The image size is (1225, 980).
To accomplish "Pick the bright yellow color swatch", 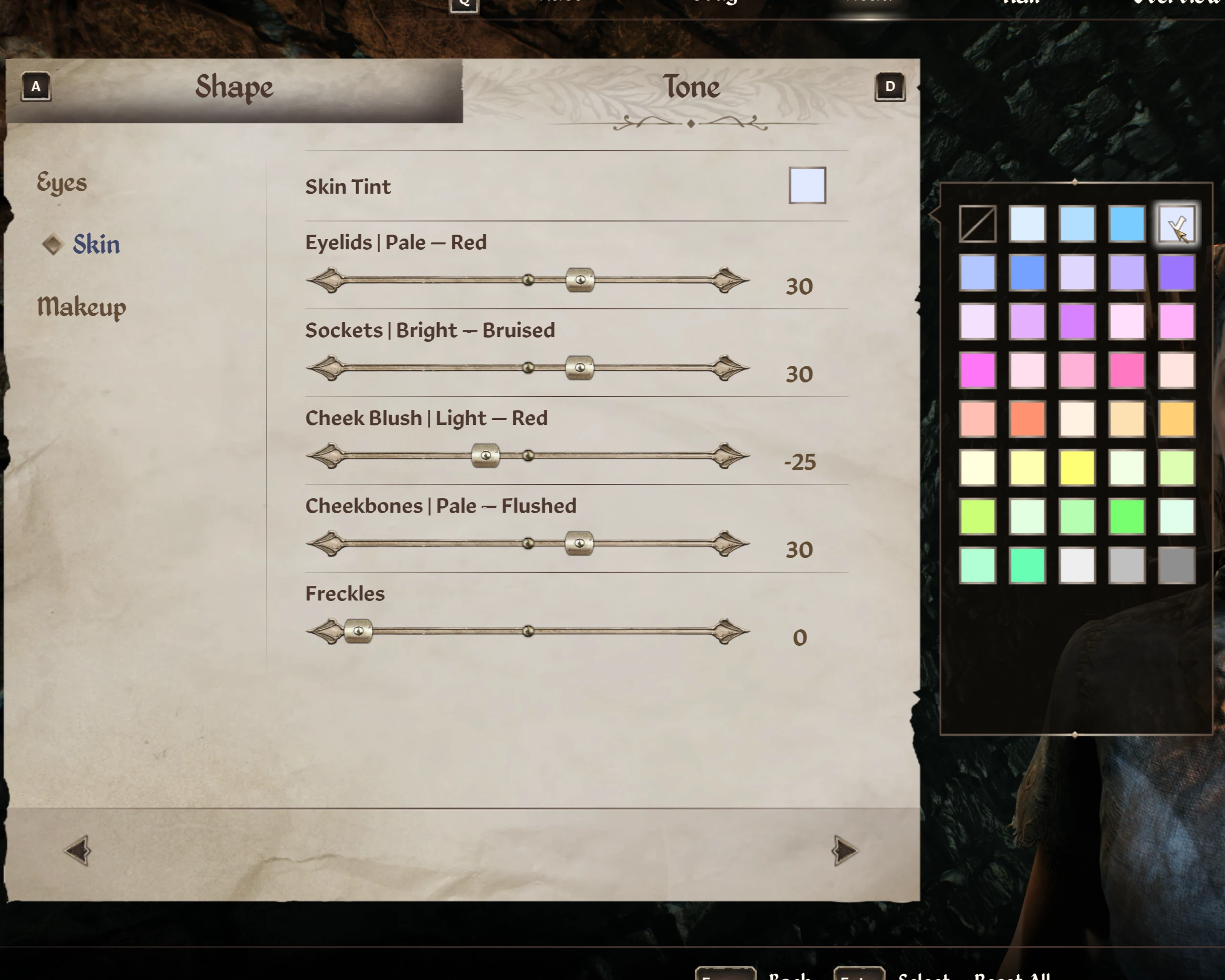I will click(1077, 467).
